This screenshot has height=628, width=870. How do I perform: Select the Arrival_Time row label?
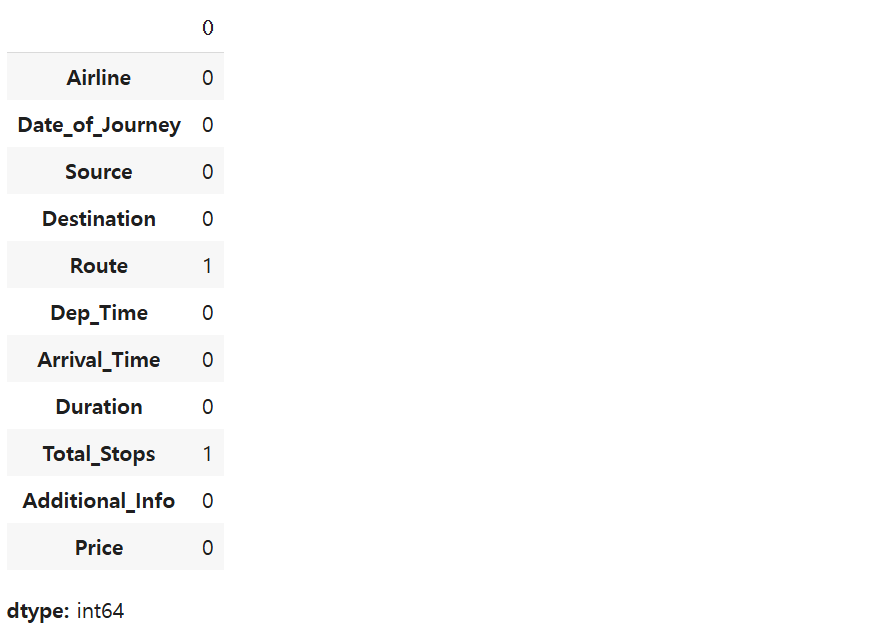[x=99, y=360]
